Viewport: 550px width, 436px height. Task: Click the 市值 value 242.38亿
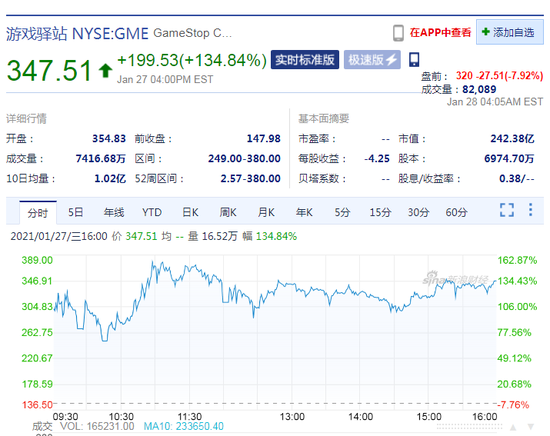point(512,139)
